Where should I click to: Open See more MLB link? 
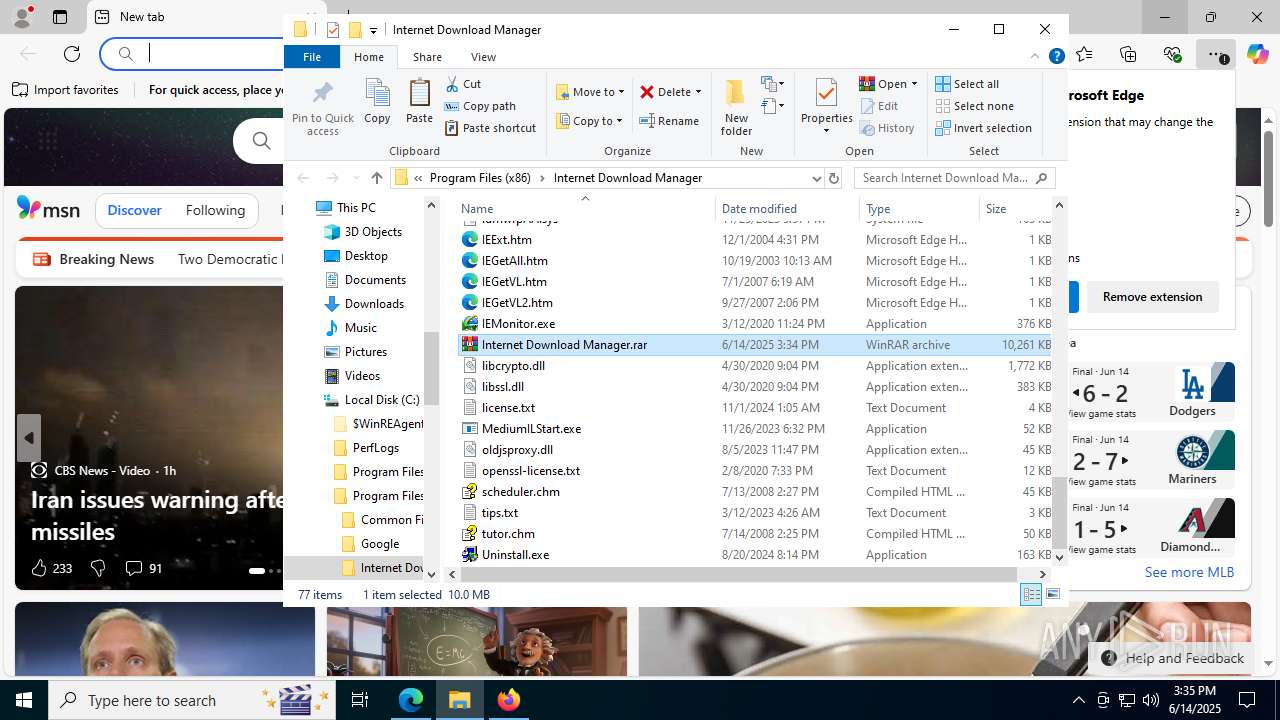(1189, 572)
